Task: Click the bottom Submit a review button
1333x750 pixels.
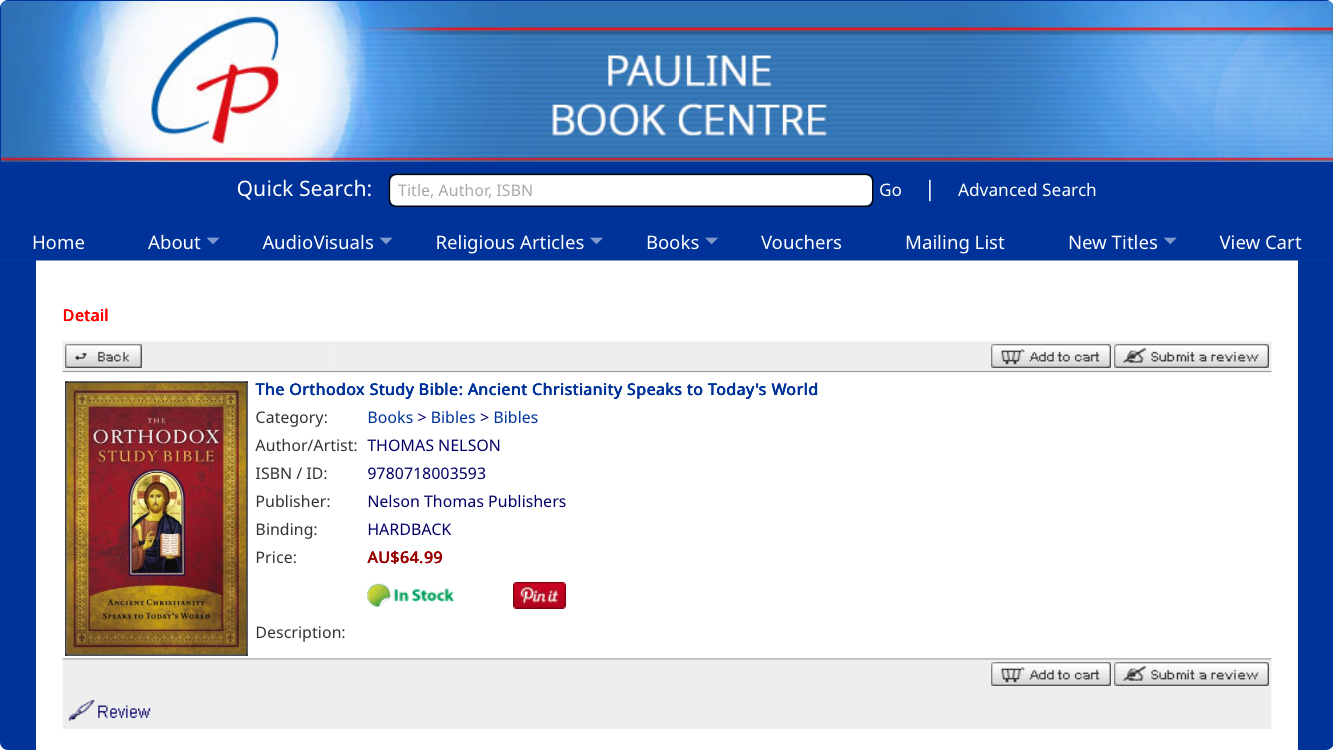Action: (1192, 674)
